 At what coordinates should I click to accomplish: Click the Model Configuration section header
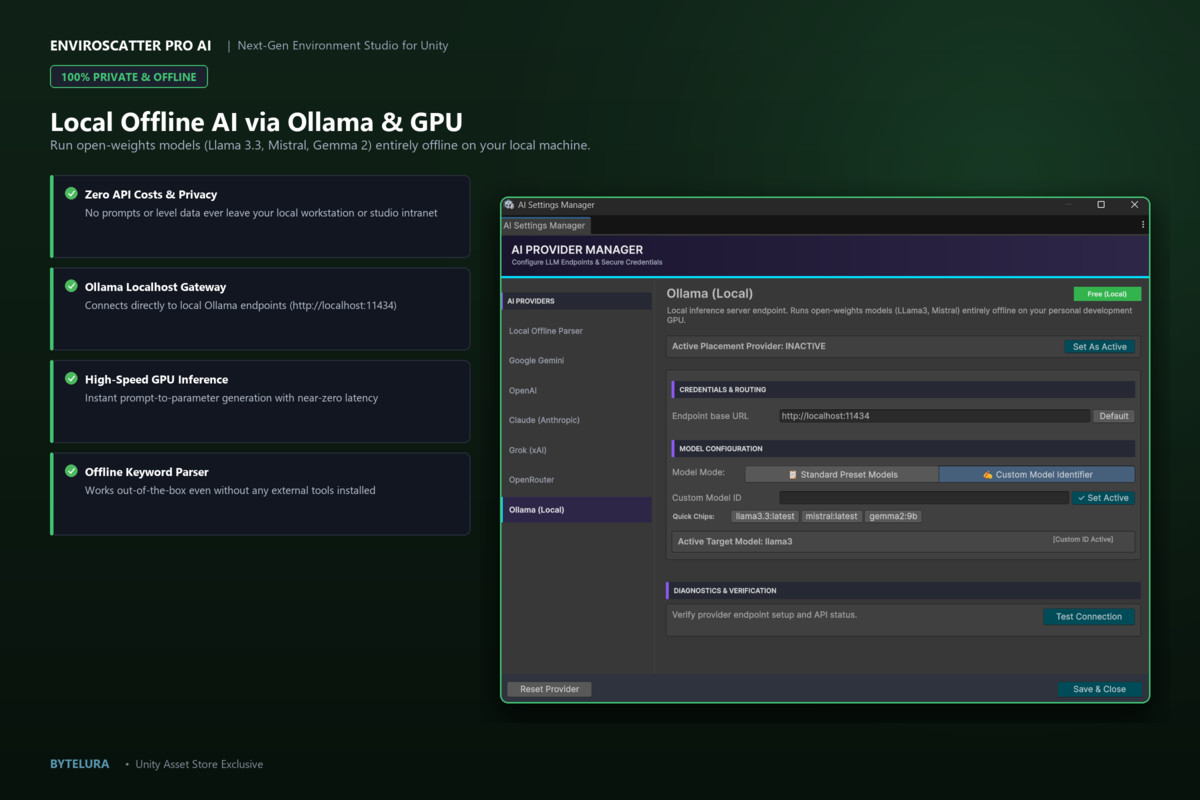pos(903,449)
